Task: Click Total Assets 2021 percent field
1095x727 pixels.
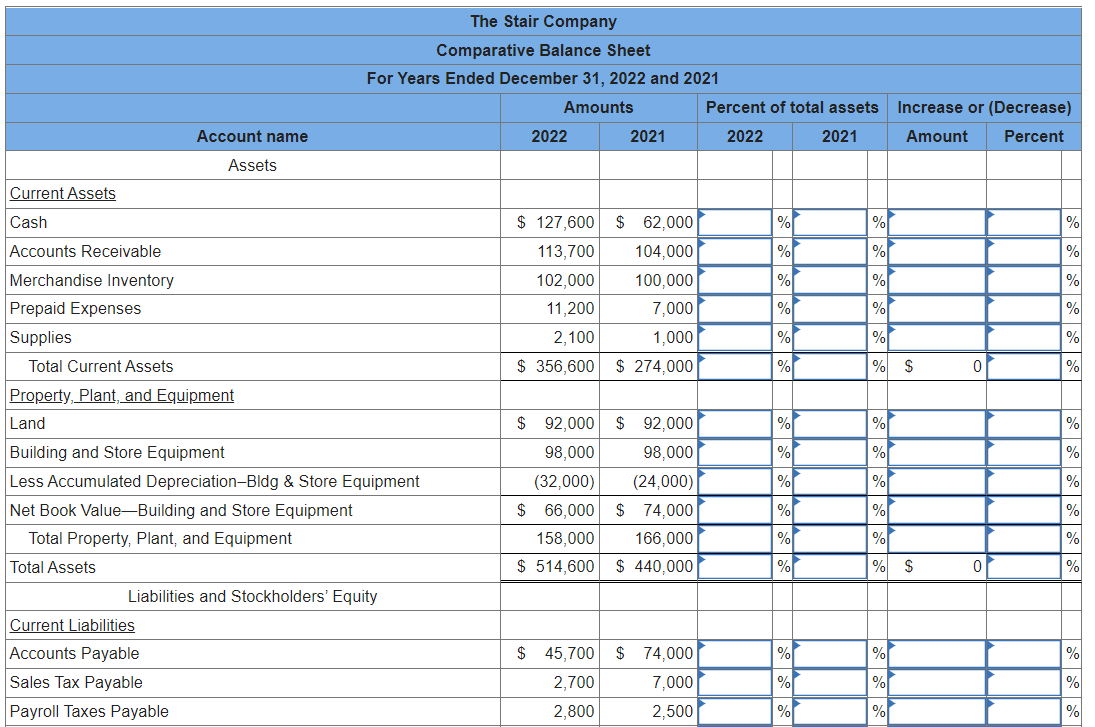Action: [830, 567]
